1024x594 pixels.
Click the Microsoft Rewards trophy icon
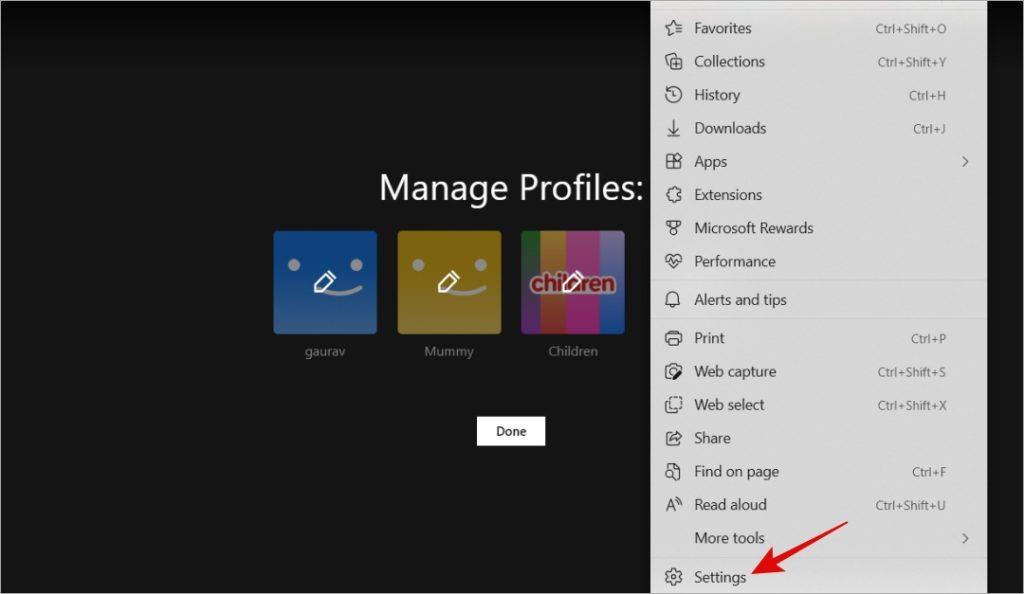(x=673, y=228)
